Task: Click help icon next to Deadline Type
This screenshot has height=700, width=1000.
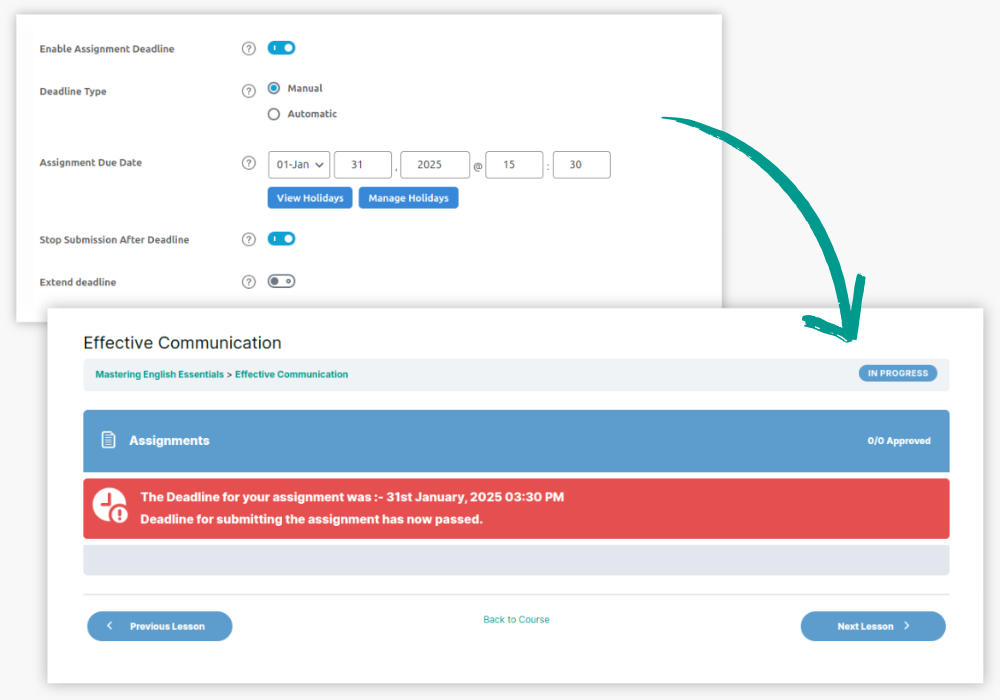Action: click(x=249, y=91)
